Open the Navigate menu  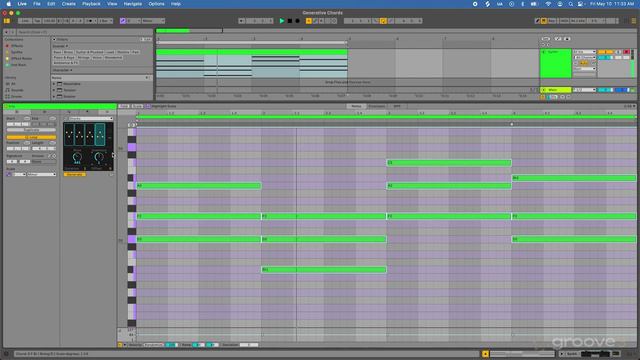(133, 4)
